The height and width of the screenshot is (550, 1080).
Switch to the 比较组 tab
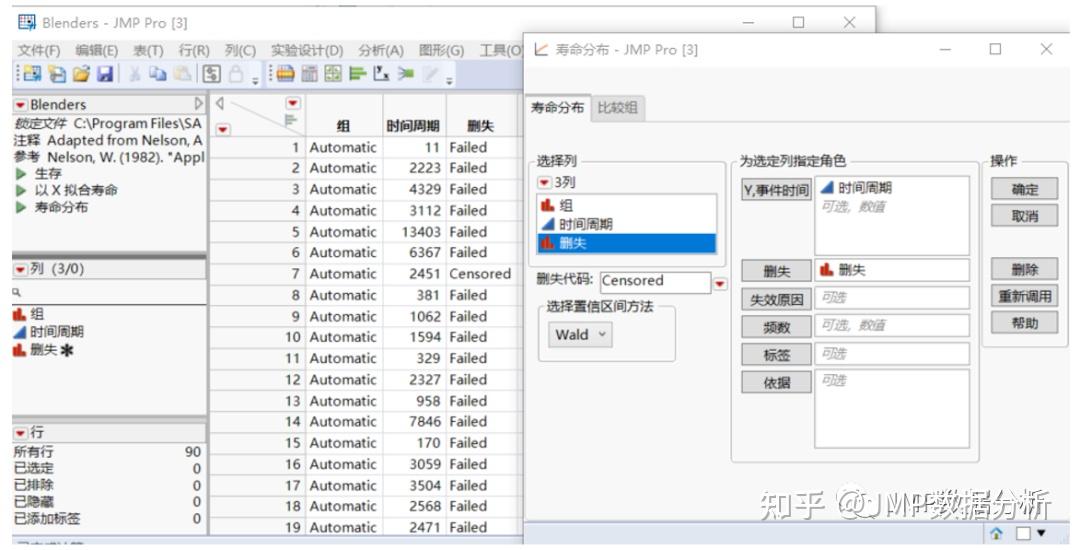pyautogui.click(x=617, y=107)
